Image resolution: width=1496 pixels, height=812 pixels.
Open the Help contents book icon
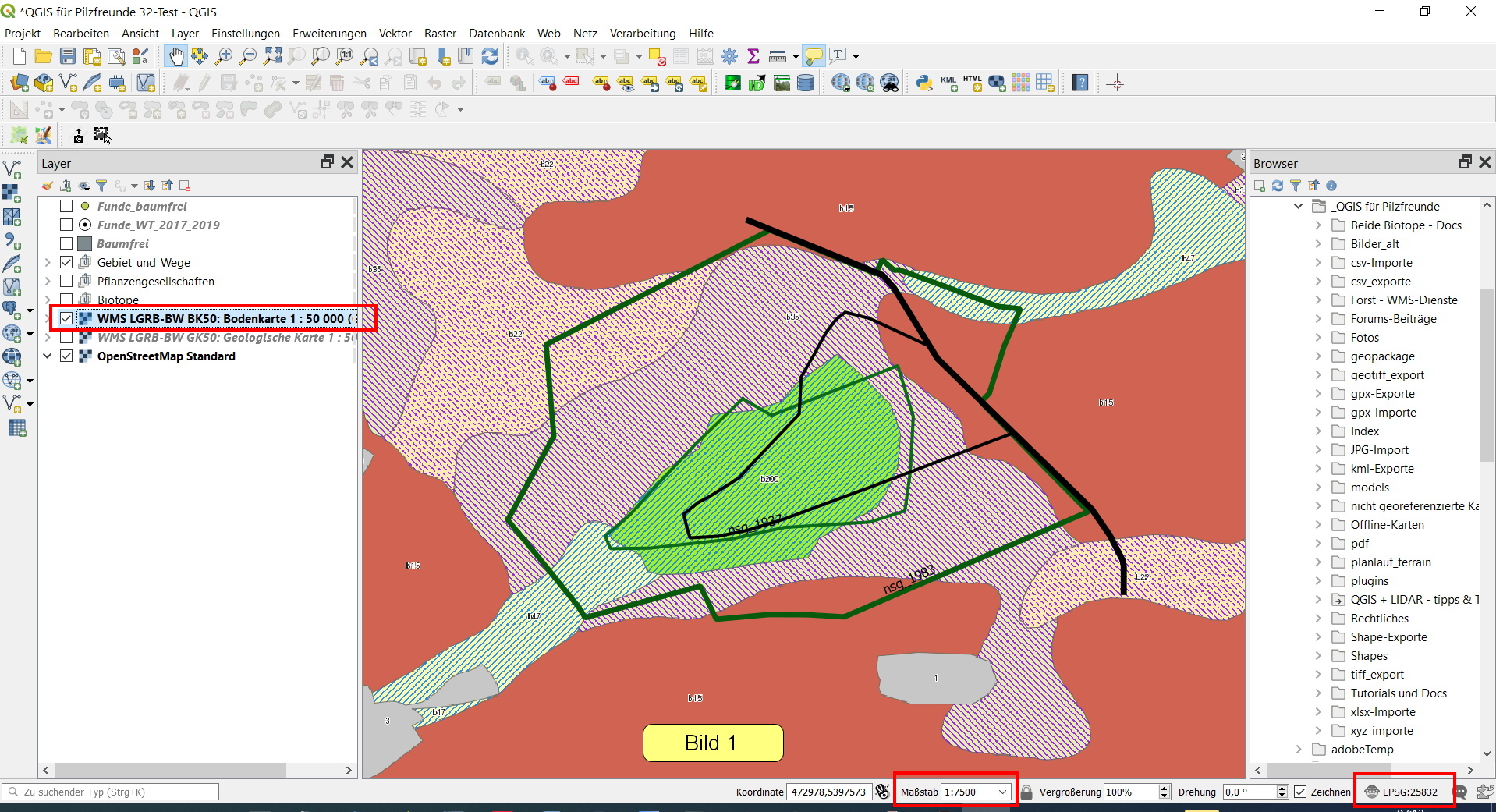click(x=1080, y=83)
